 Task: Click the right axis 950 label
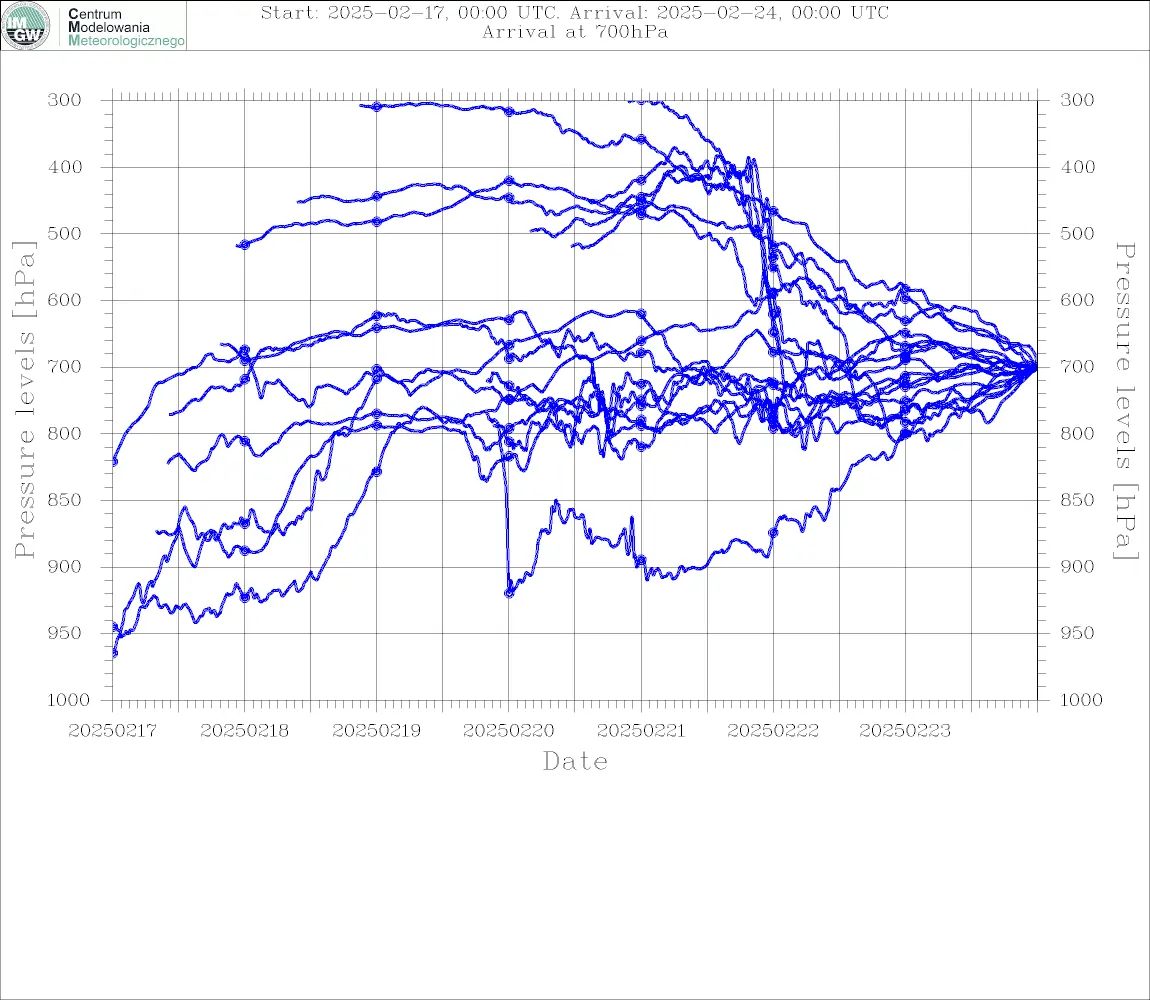[1077, 633]
